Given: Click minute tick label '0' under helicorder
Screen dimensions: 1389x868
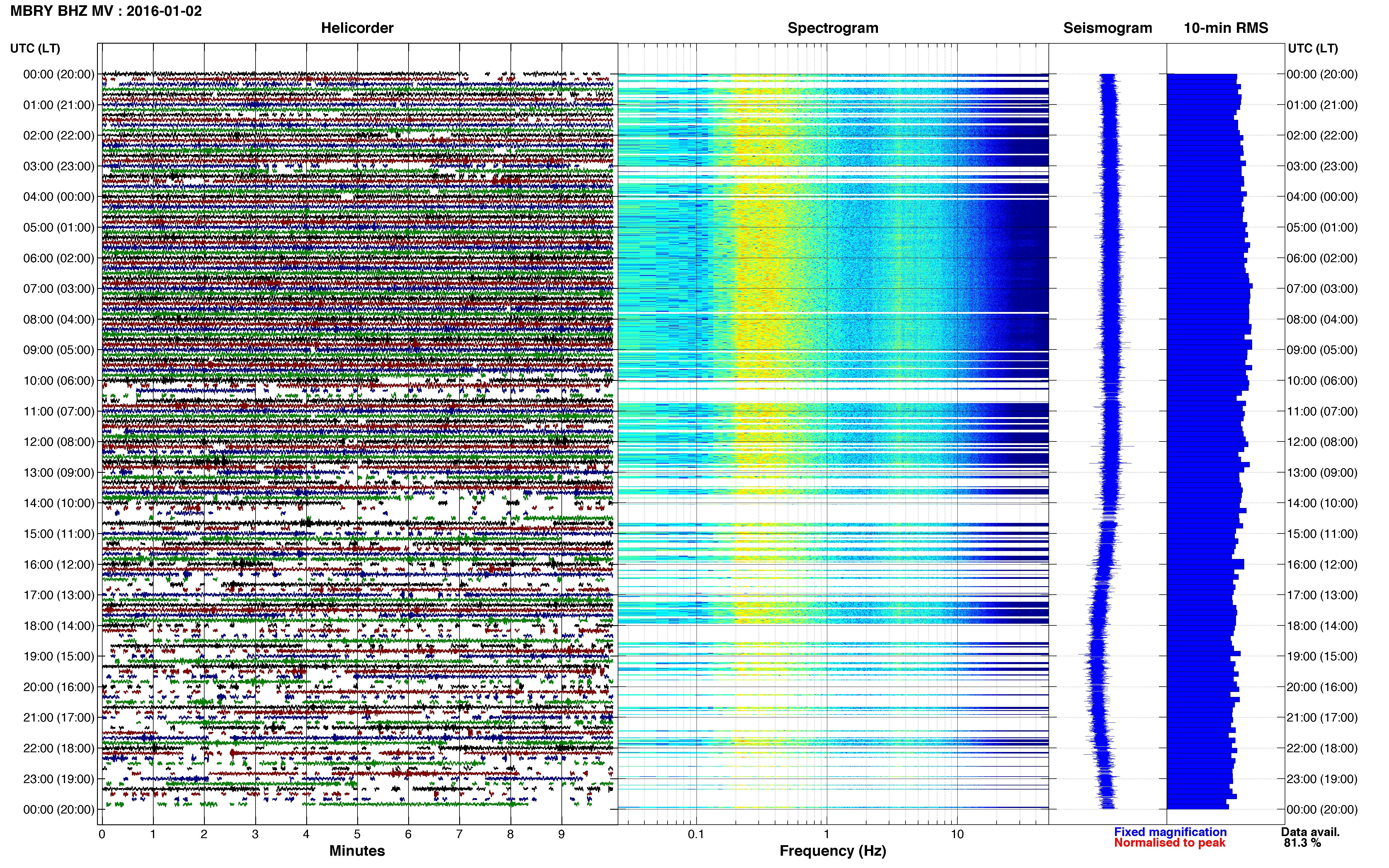Looking at the screenshot, I should 102,835.
